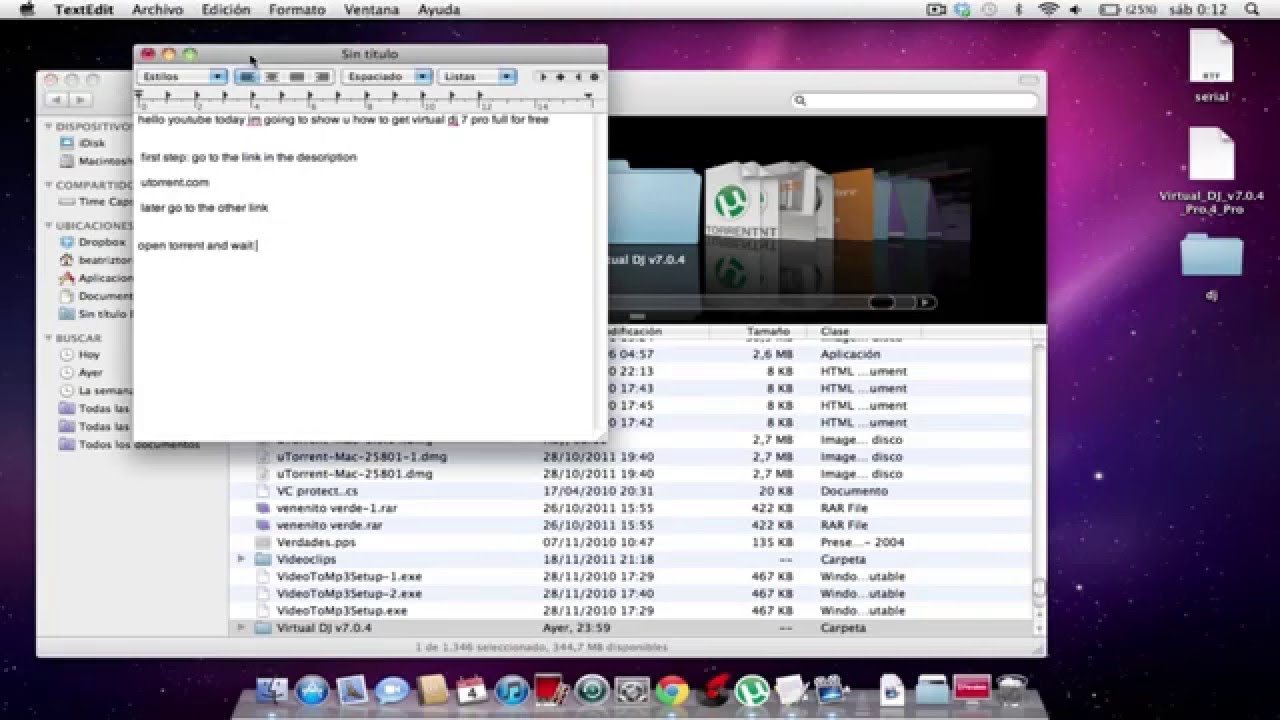
Task: Collapse the DISPOSITIVOS sidebar section
Action: pyautogui.click(x=49, y=127)
